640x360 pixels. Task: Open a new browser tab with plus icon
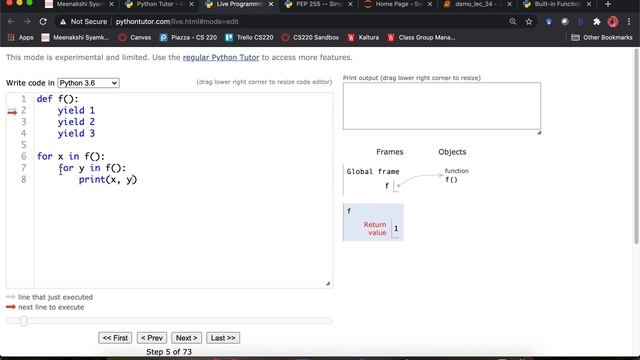608,4
